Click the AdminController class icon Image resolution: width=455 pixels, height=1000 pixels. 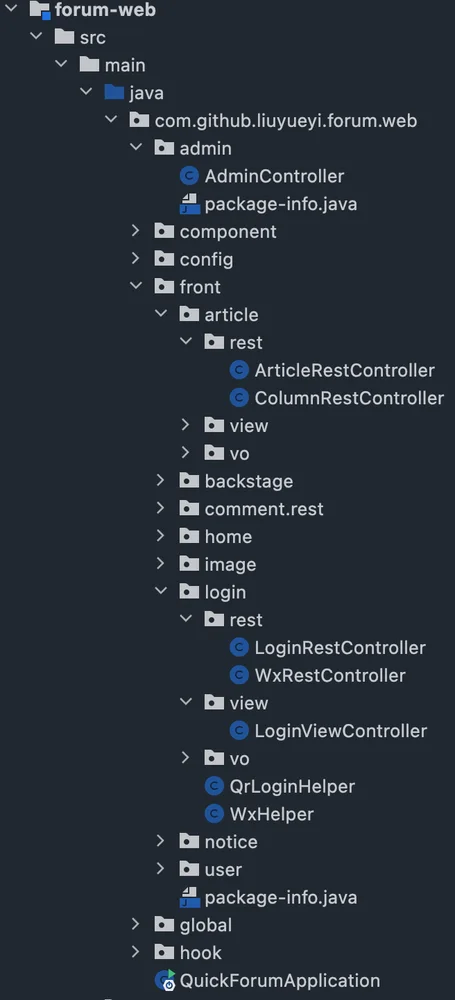tap(189, 176)
